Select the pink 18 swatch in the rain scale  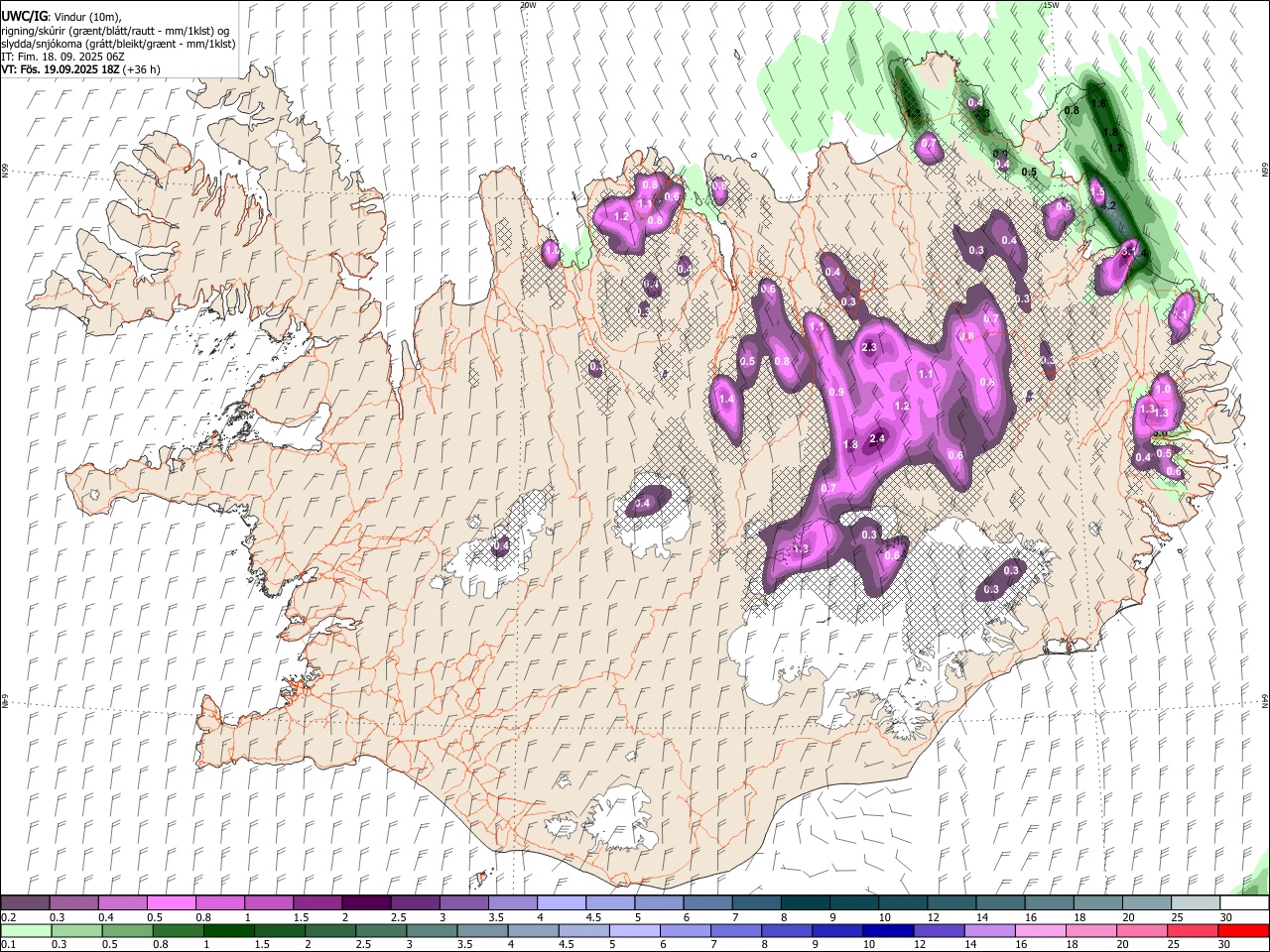(1091, 930)
